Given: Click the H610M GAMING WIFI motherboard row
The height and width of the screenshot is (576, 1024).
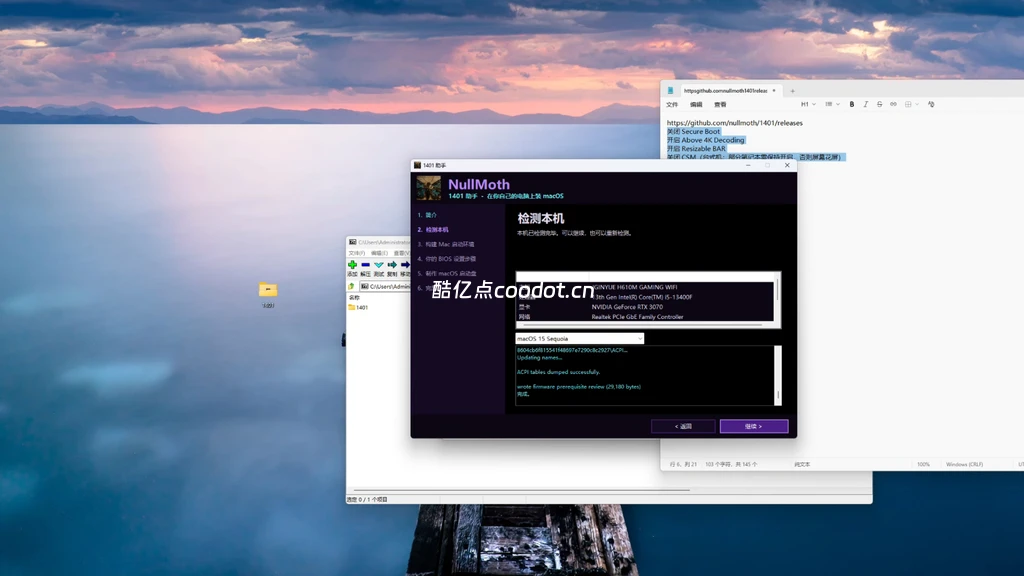Looking at the screenshot, I should [645, 287].
